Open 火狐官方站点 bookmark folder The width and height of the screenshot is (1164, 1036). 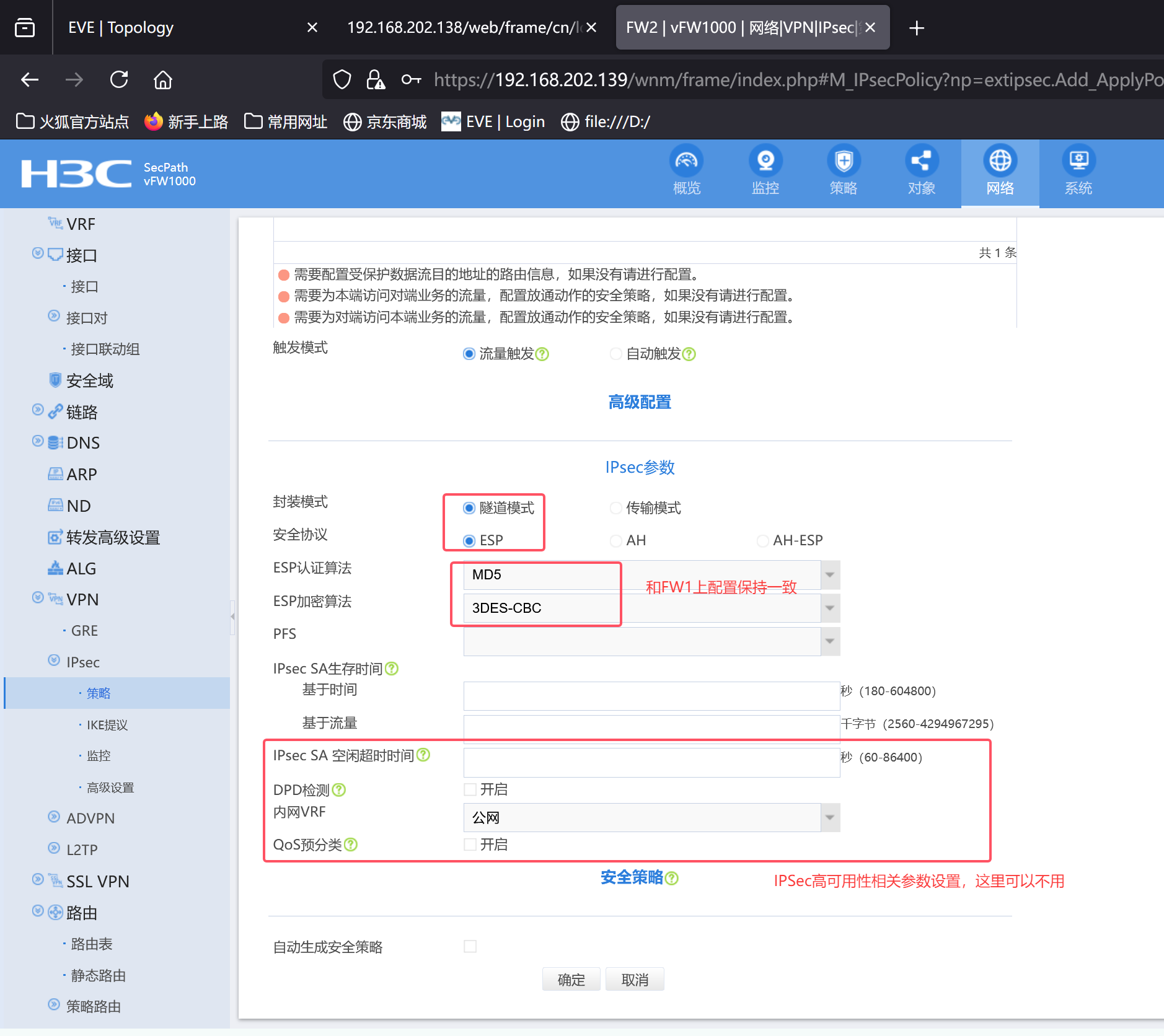[x=73, y=121]
